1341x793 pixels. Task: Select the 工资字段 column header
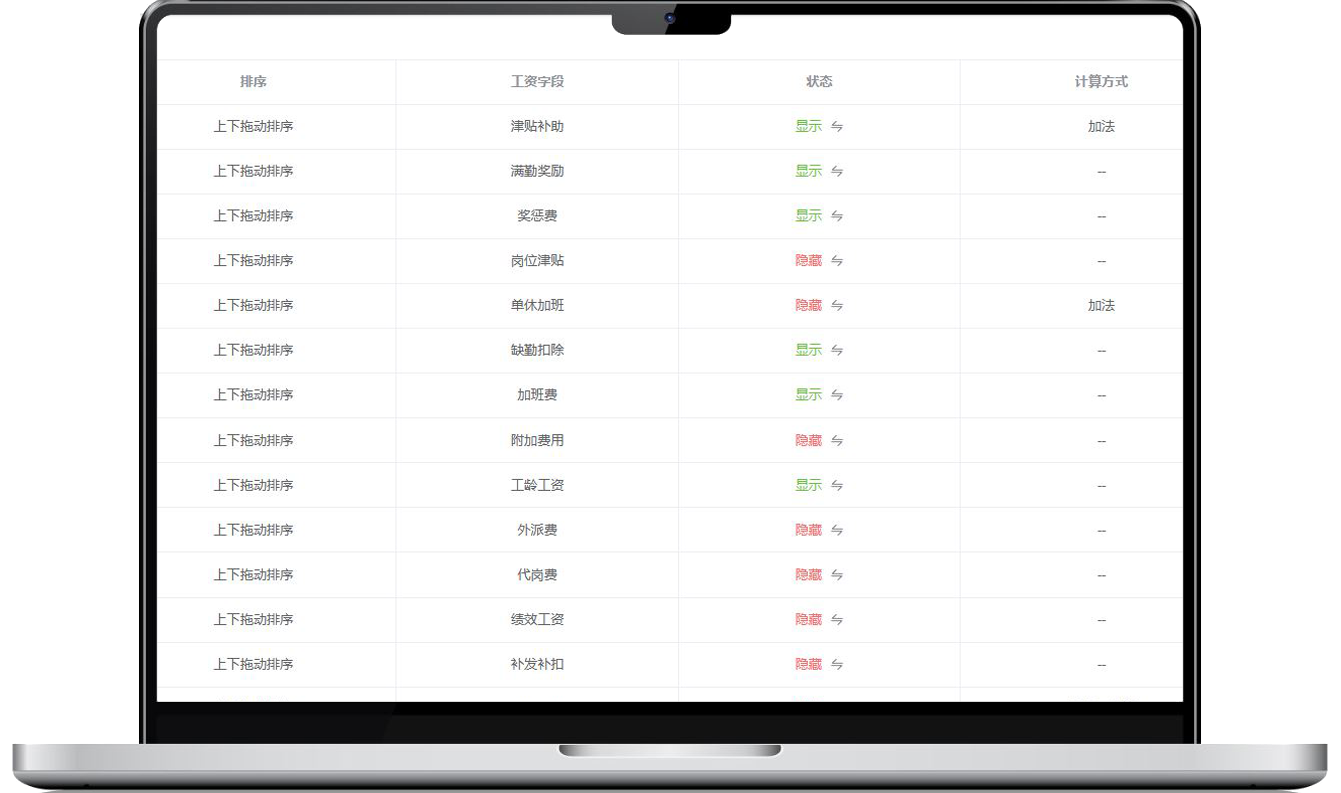pos(537,82)
